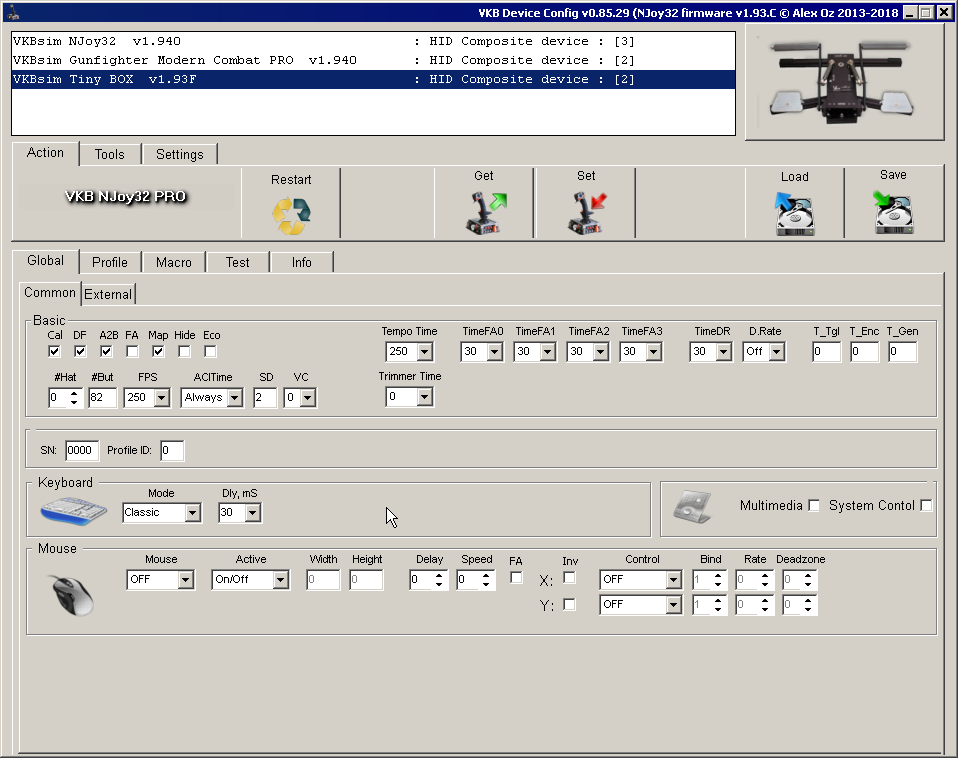The height and width of the screenshot is (758, 958).
Task: Toggle the Map checkbox
Action: click(158, 351)
